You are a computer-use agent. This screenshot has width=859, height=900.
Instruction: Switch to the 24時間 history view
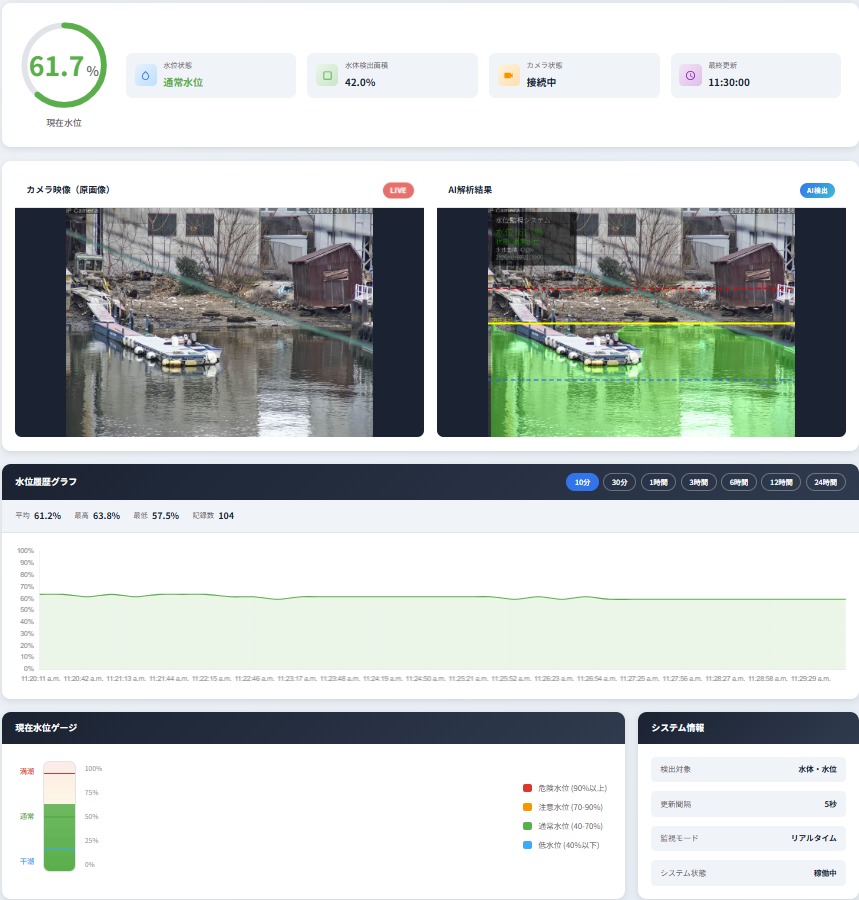point(825,482)
